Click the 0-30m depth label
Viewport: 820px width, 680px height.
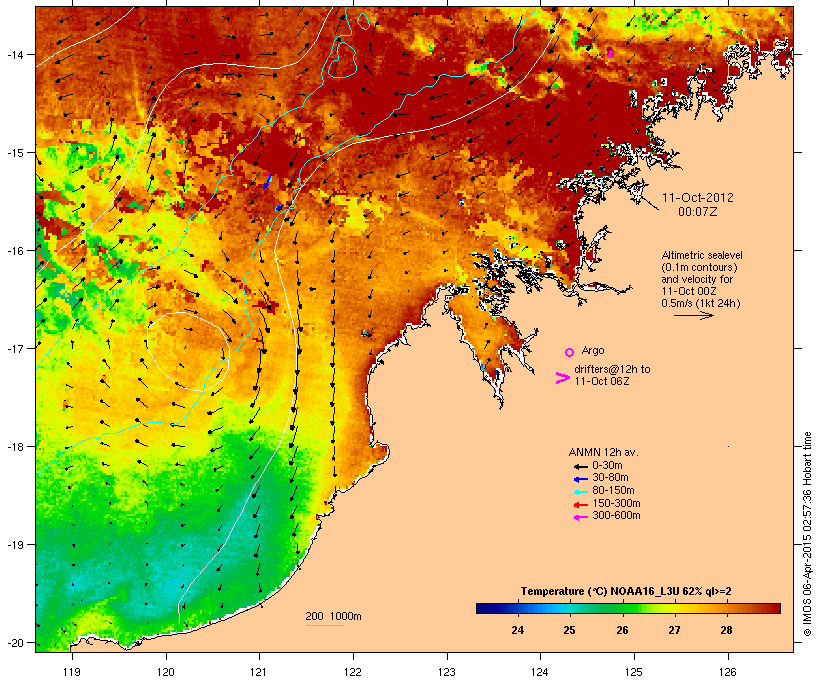607,466
